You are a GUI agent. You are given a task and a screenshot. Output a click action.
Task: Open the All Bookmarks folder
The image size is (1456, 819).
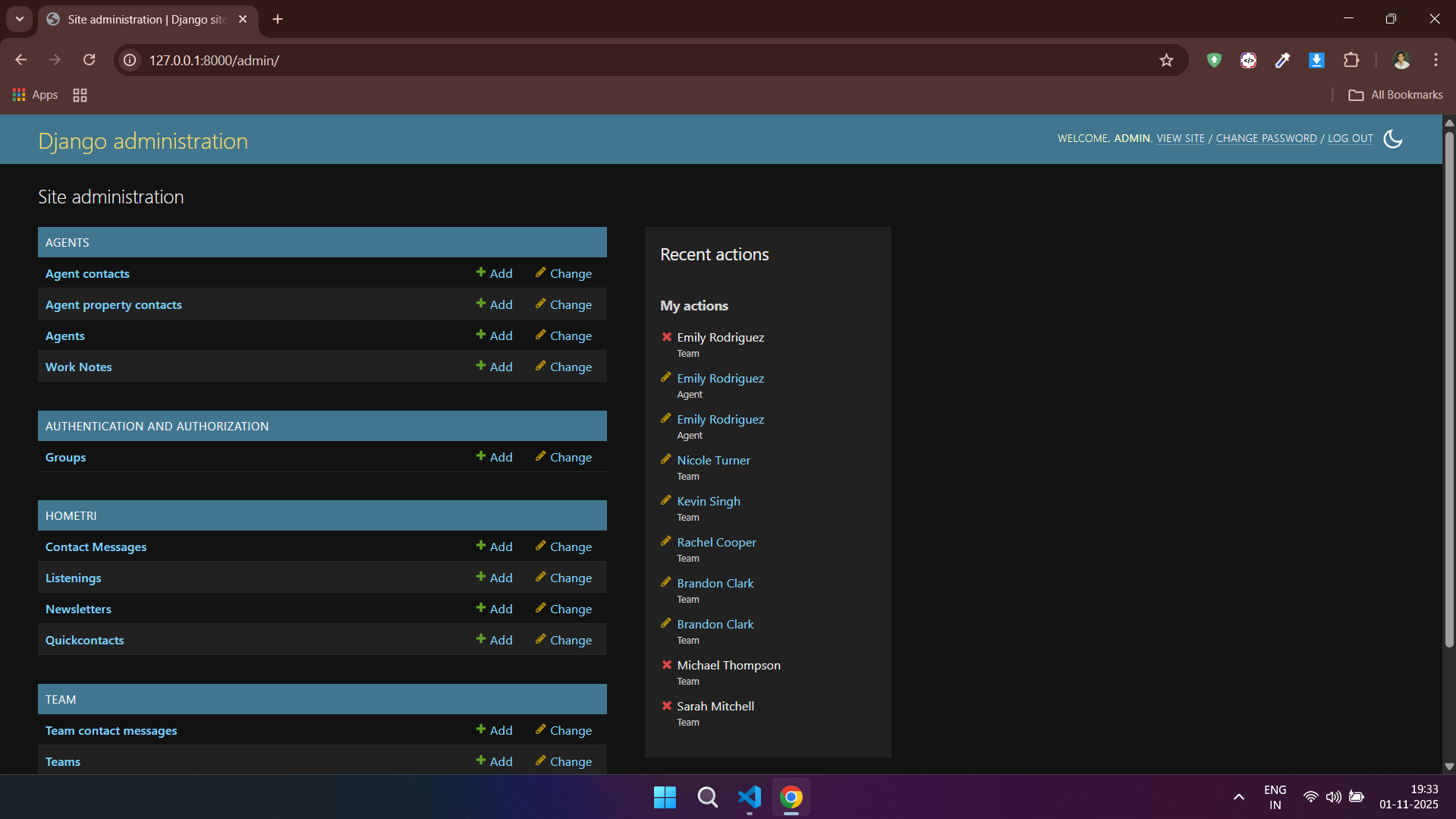pos(1395,95)
